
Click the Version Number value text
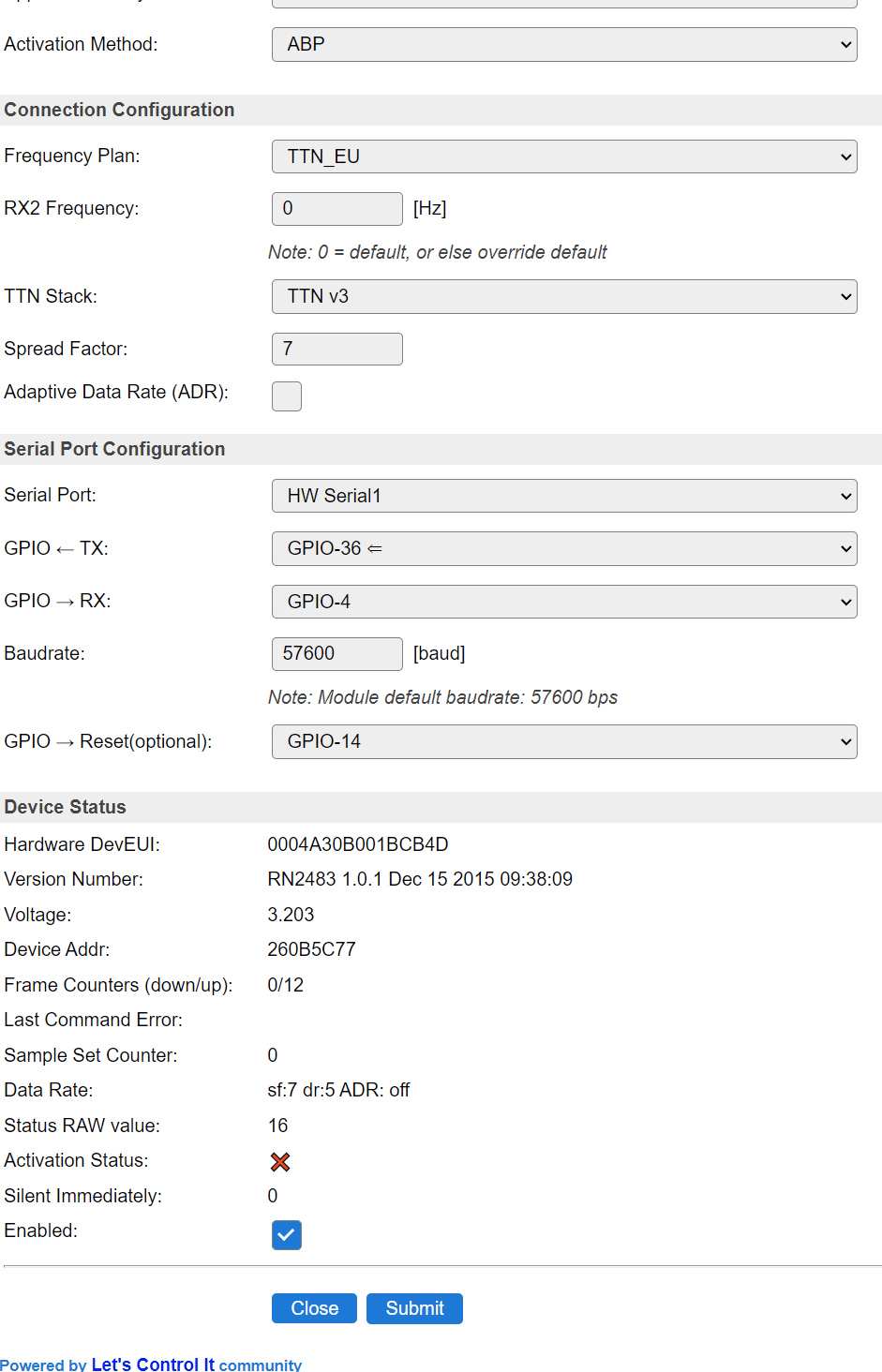coord(419,879)
